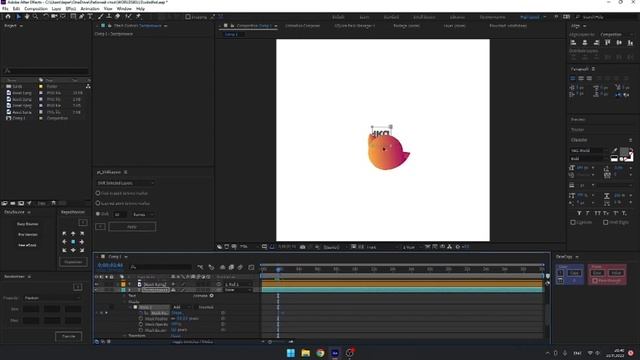Switch to the Animation Composer tab
The image size is (640, 360).
302,26
